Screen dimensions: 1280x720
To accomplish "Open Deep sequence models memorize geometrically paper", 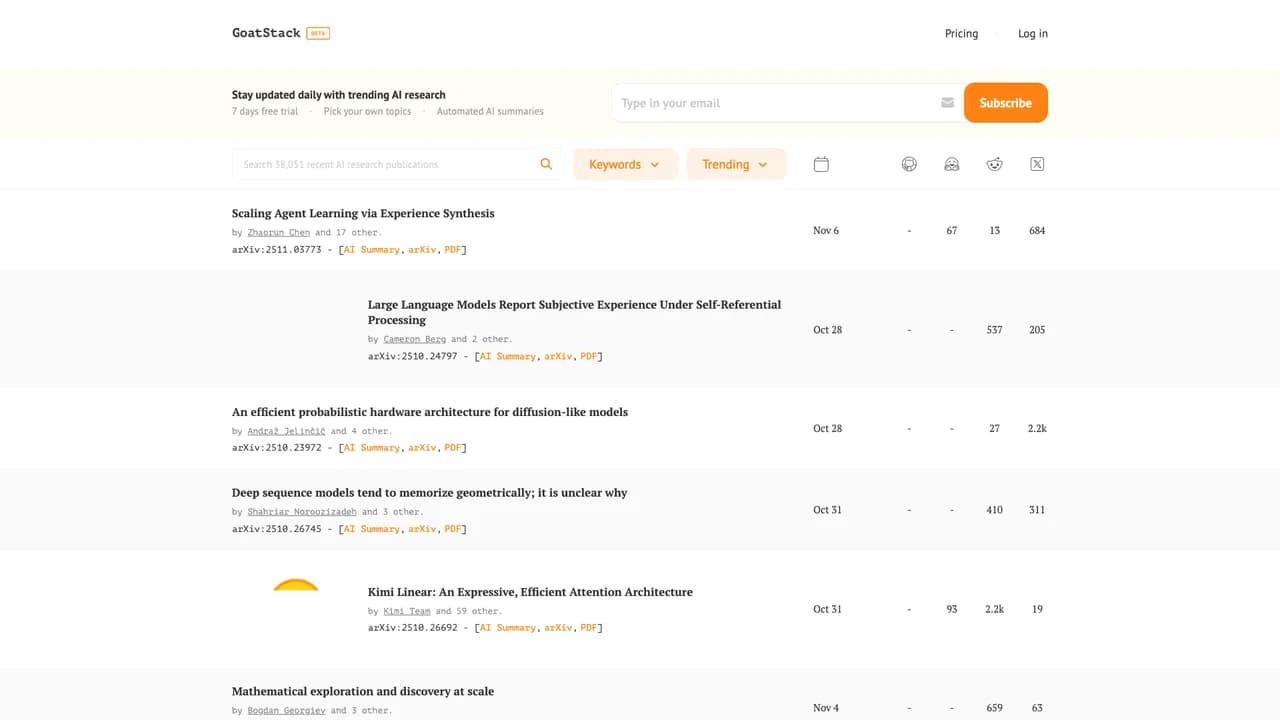I will 430,493.
